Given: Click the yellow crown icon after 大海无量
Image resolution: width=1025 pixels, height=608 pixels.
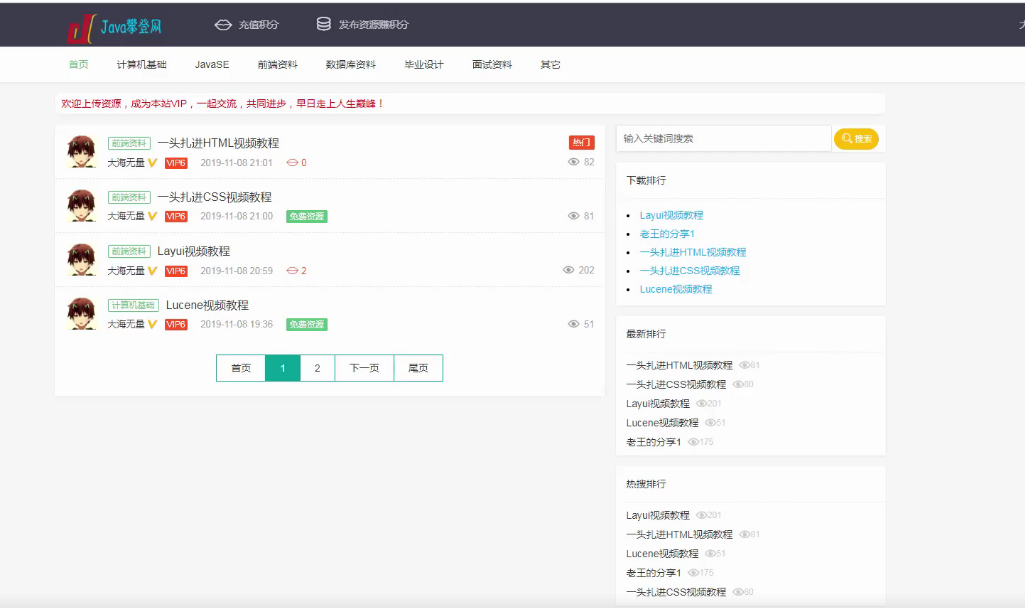Looking at the screenshot, I should coord(151,161).
